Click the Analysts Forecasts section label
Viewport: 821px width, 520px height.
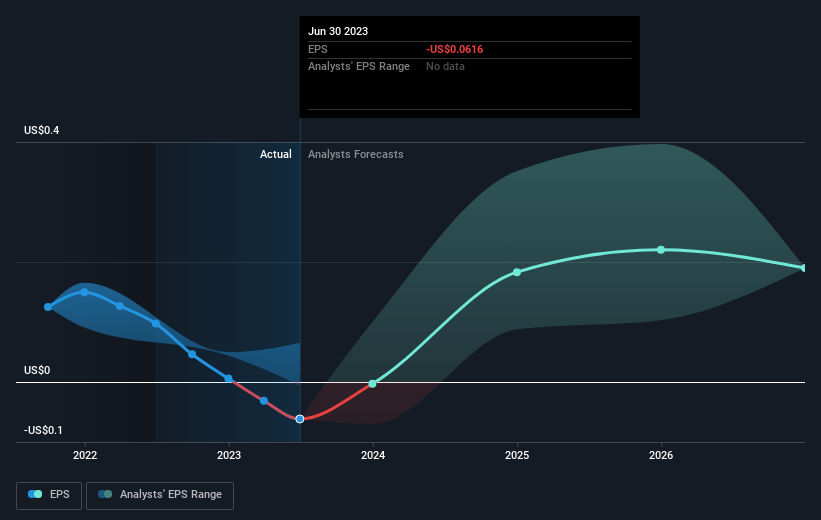pyautogui.click(x=356, y=154)
